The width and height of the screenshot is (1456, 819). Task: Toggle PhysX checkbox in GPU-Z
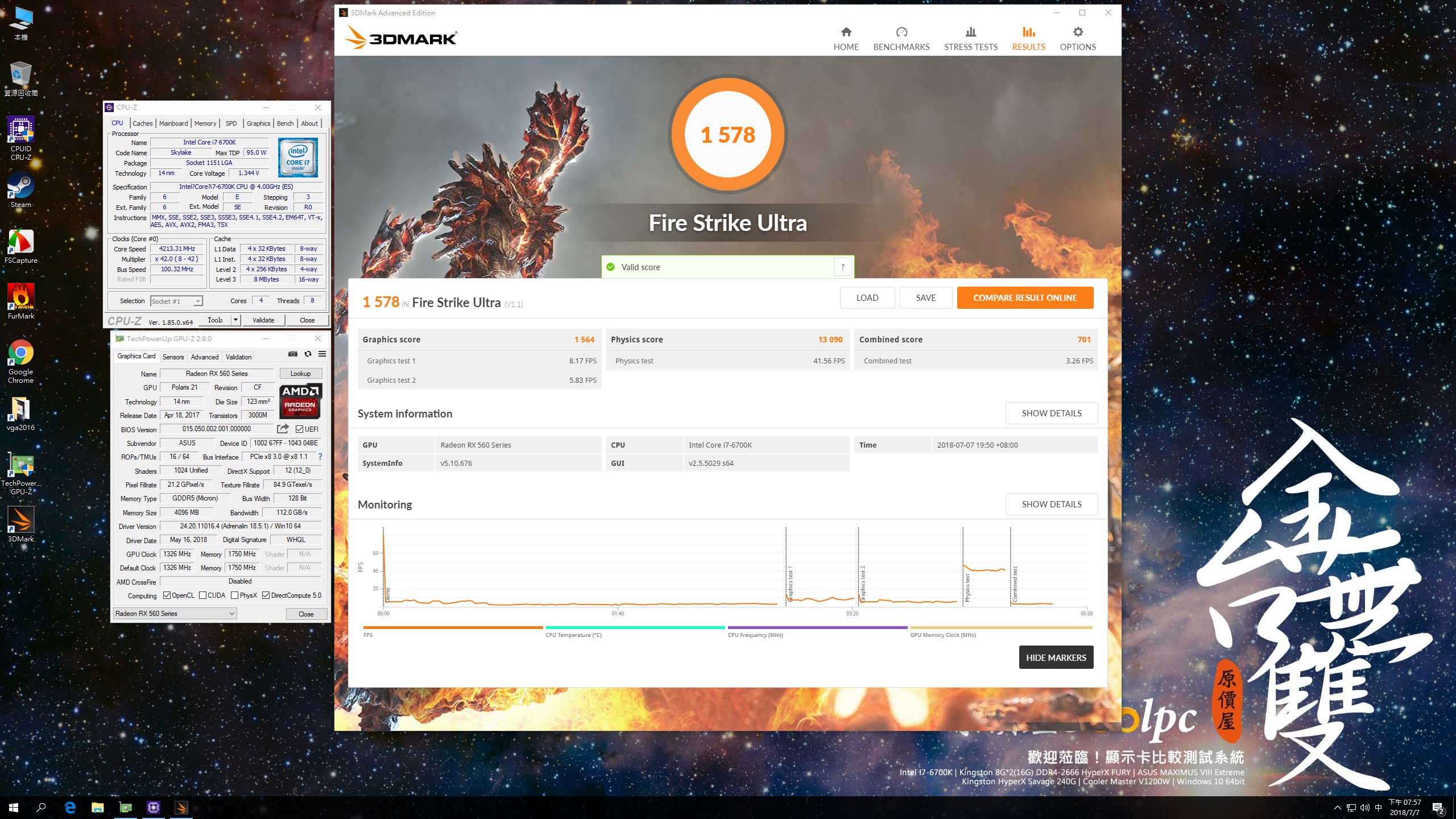pos(234,595)
